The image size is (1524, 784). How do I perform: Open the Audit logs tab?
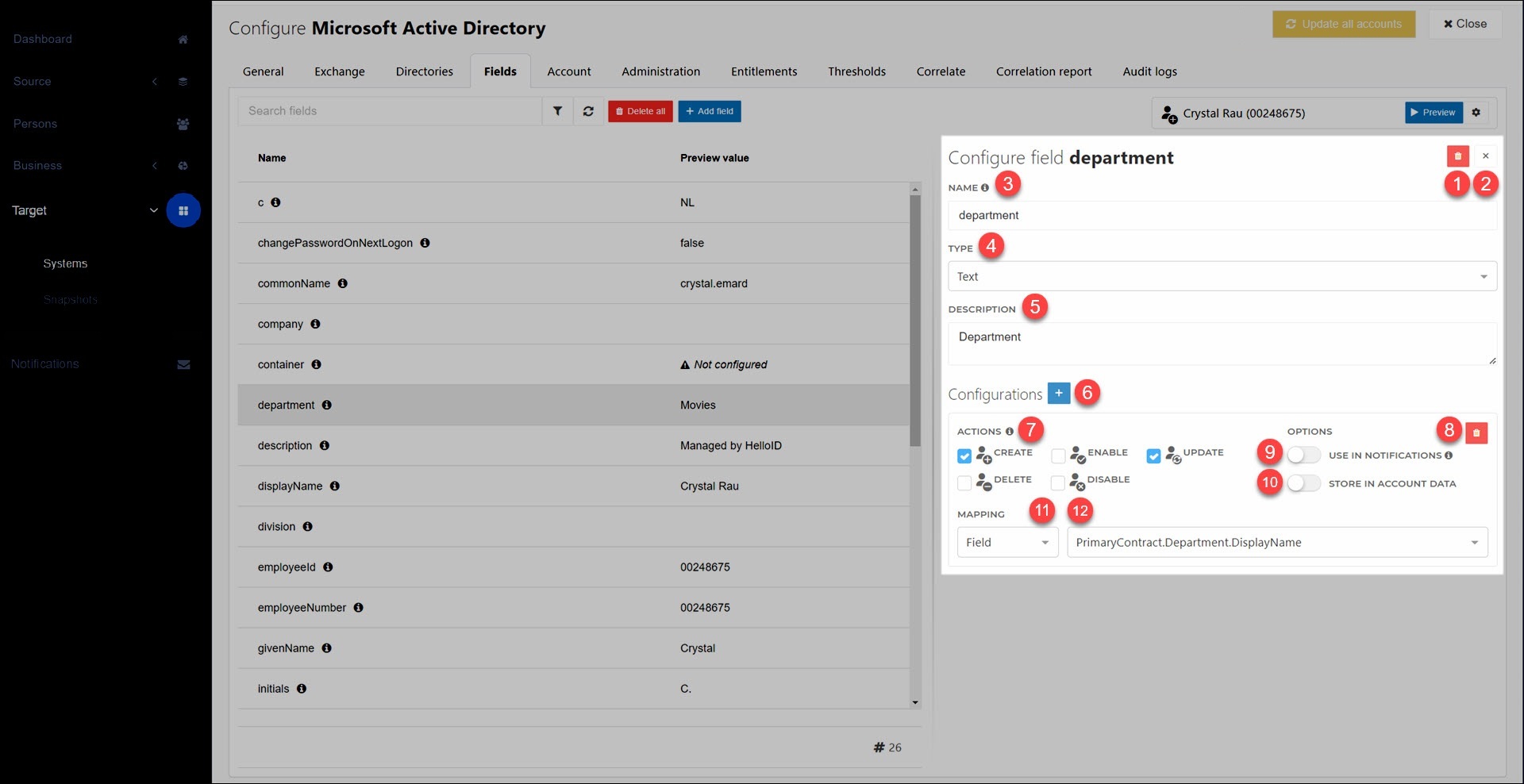(1150, 71)
